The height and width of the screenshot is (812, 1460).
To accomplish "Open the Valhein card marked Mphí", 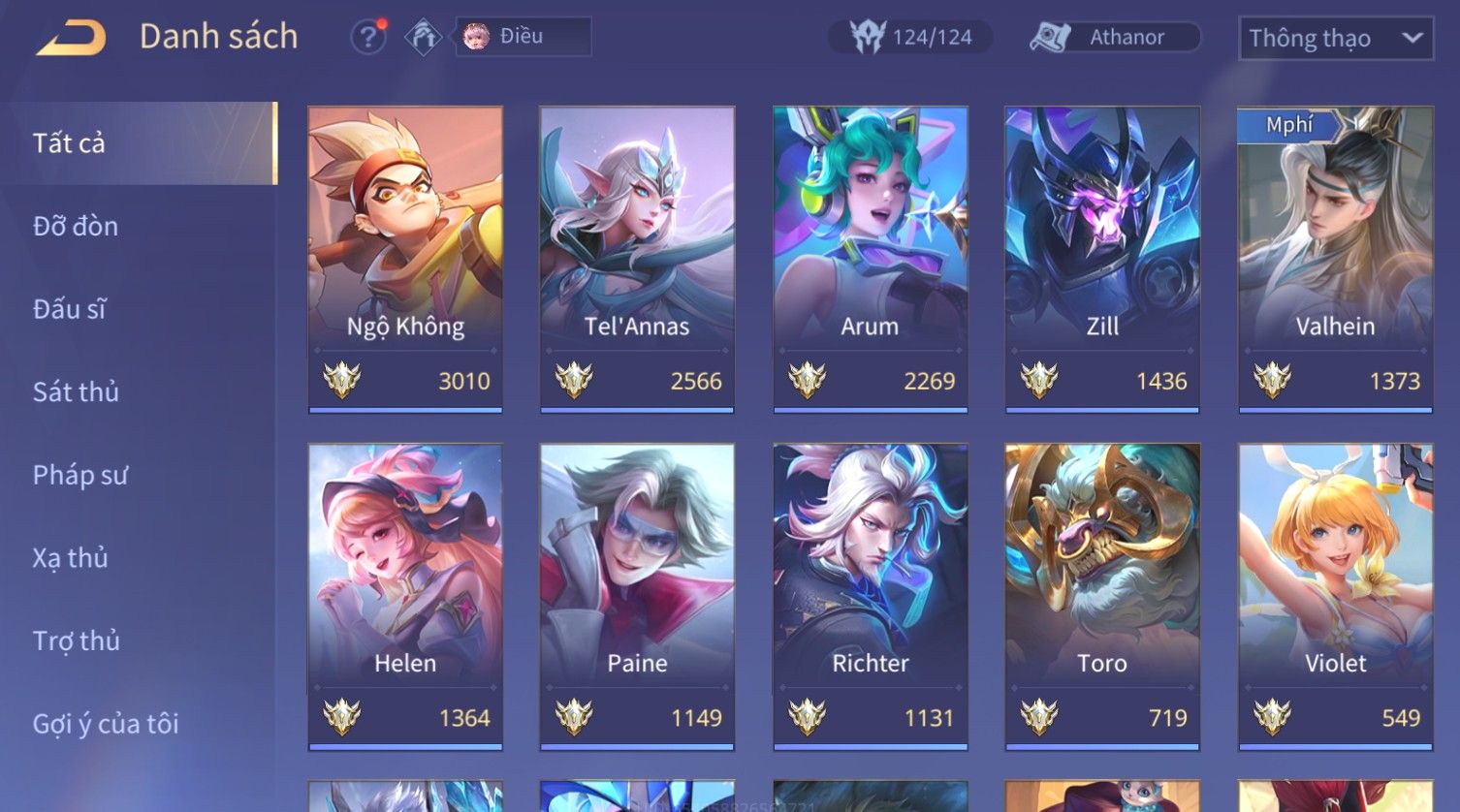I will [x=1335, y=260].
